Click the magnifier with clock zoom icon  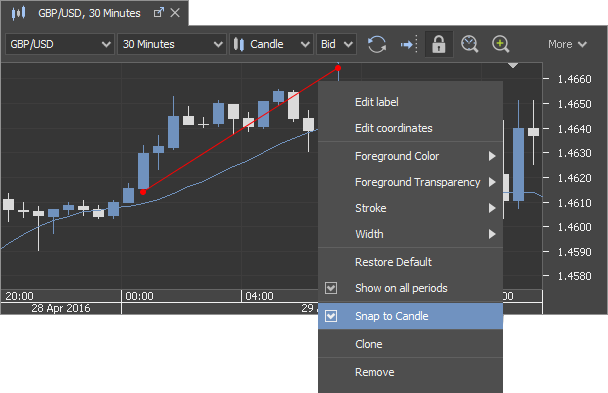(x=469, y=44)
